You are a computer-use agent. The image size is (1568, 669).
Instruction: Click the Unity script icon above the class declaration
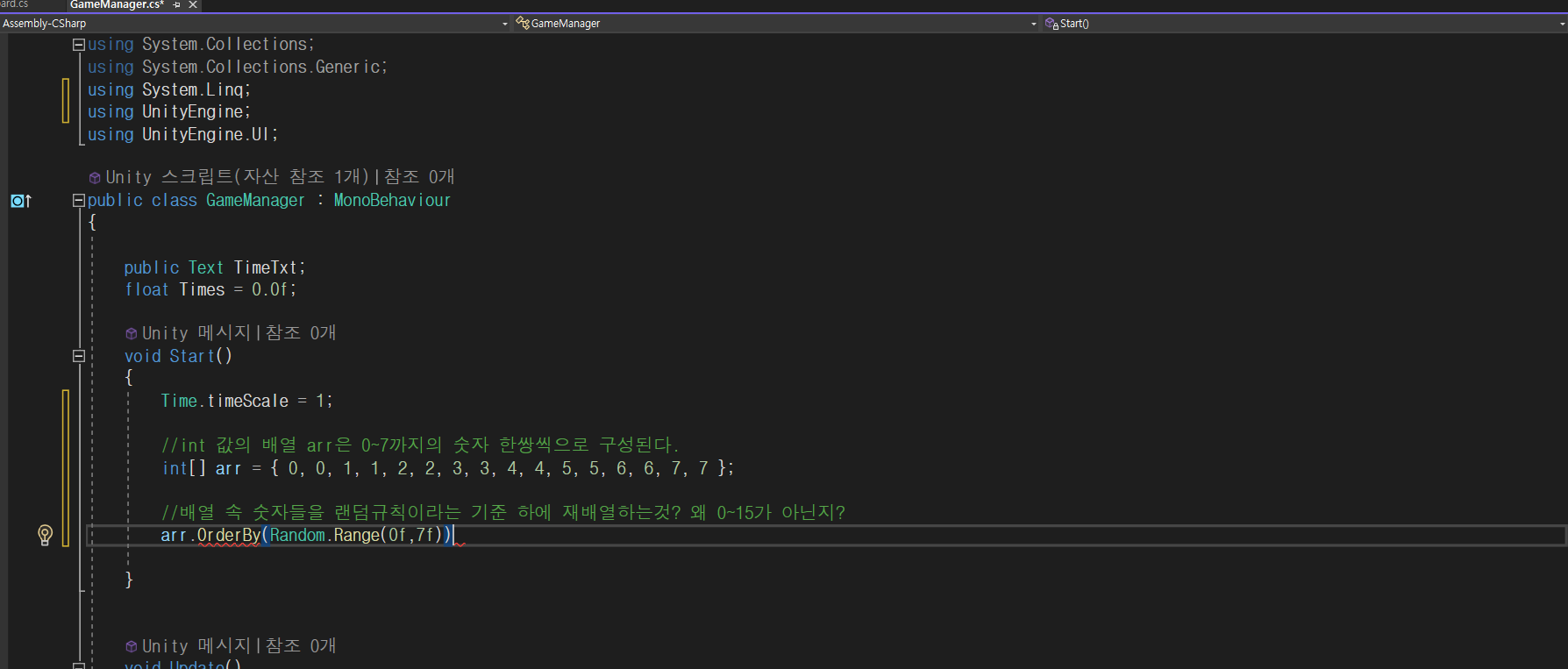(95, 178)
